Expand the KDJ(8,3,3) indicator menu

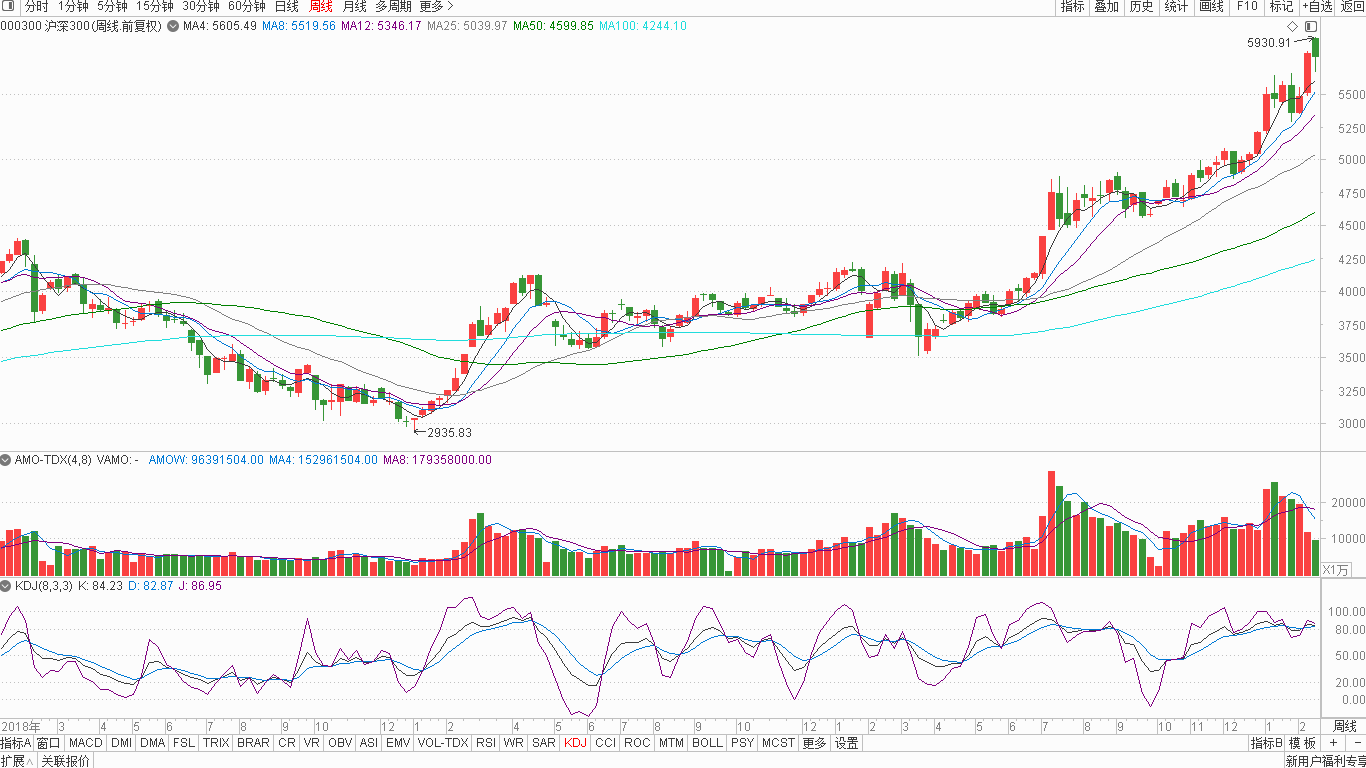[x=7, y=586]
